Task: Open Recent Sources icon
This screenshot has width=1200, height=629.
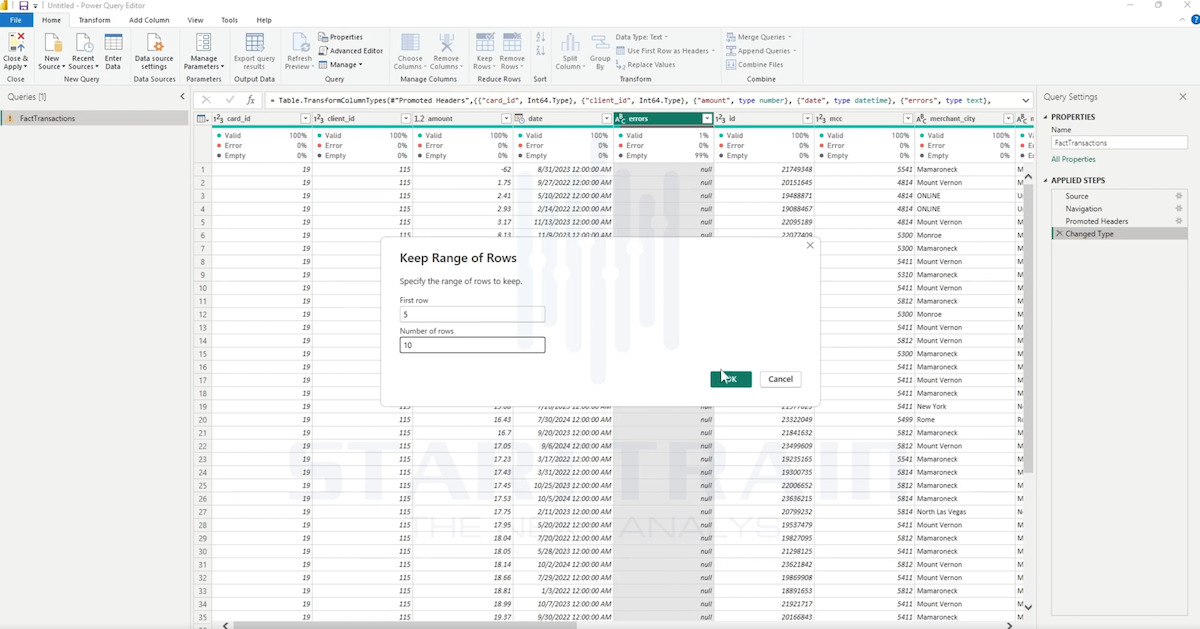Action: coord(83,43)
